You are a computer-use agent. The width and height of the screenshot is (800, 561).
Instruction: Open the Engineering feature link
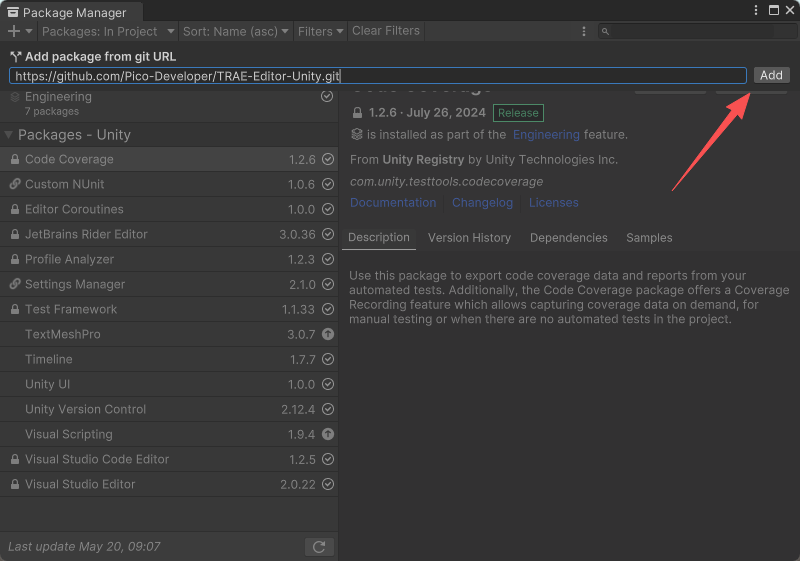[x=546, y=135]
